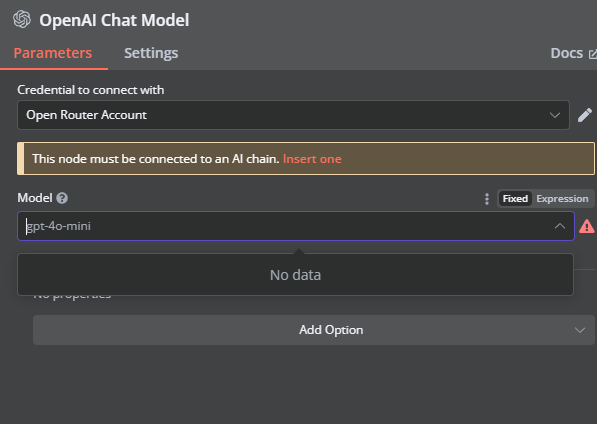Click the OpenAI logo icon in header
Viewport: 597px width, 424px height.
(x=22, y=19)
